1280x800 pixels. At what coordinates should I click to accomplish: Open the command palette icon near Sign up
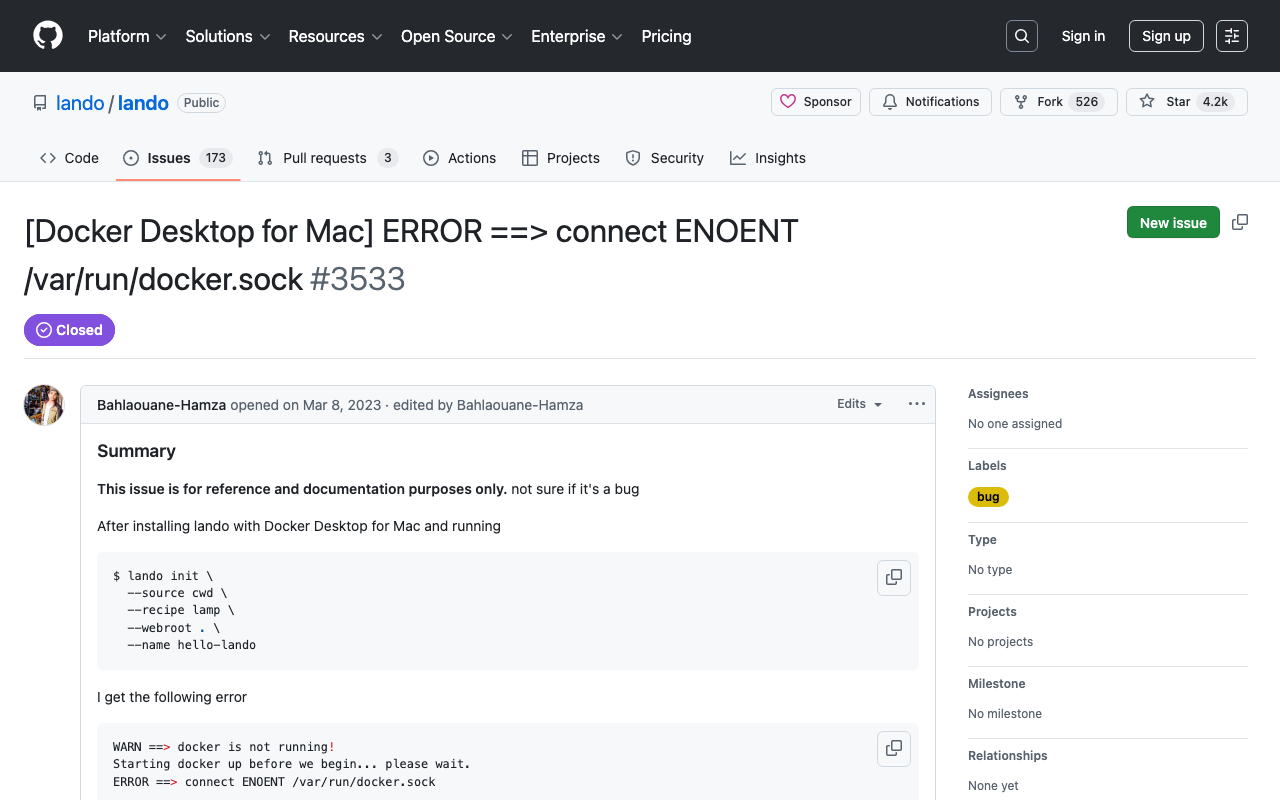pyautogui.click(x=1231, y=36)
